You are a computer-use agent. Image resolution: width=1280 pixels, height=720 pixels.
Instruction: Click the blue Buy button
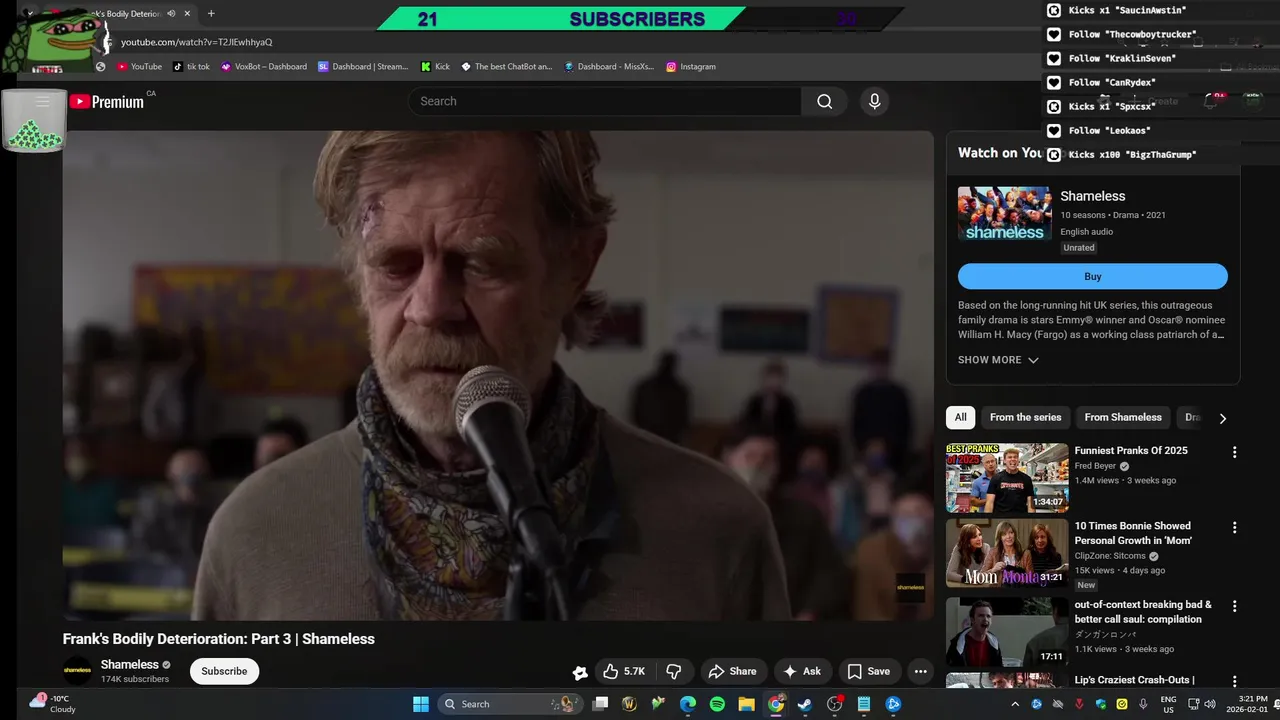coord(1093,276)
